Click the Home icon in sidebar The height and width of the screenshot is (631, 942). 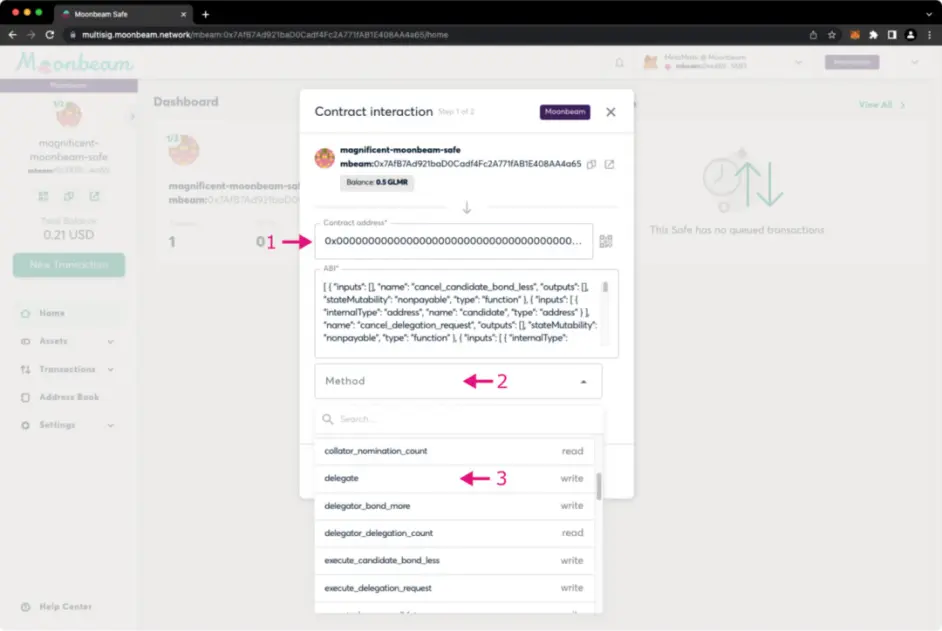25,313
